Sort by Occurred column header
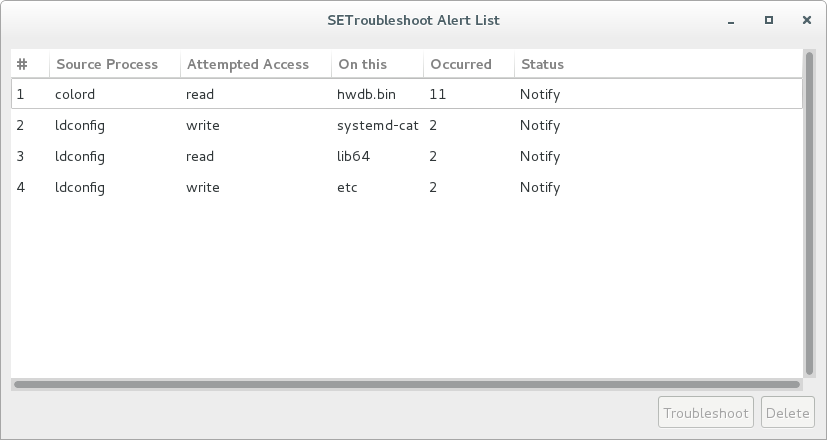The image size is (827, 440). tap(469, 64)
